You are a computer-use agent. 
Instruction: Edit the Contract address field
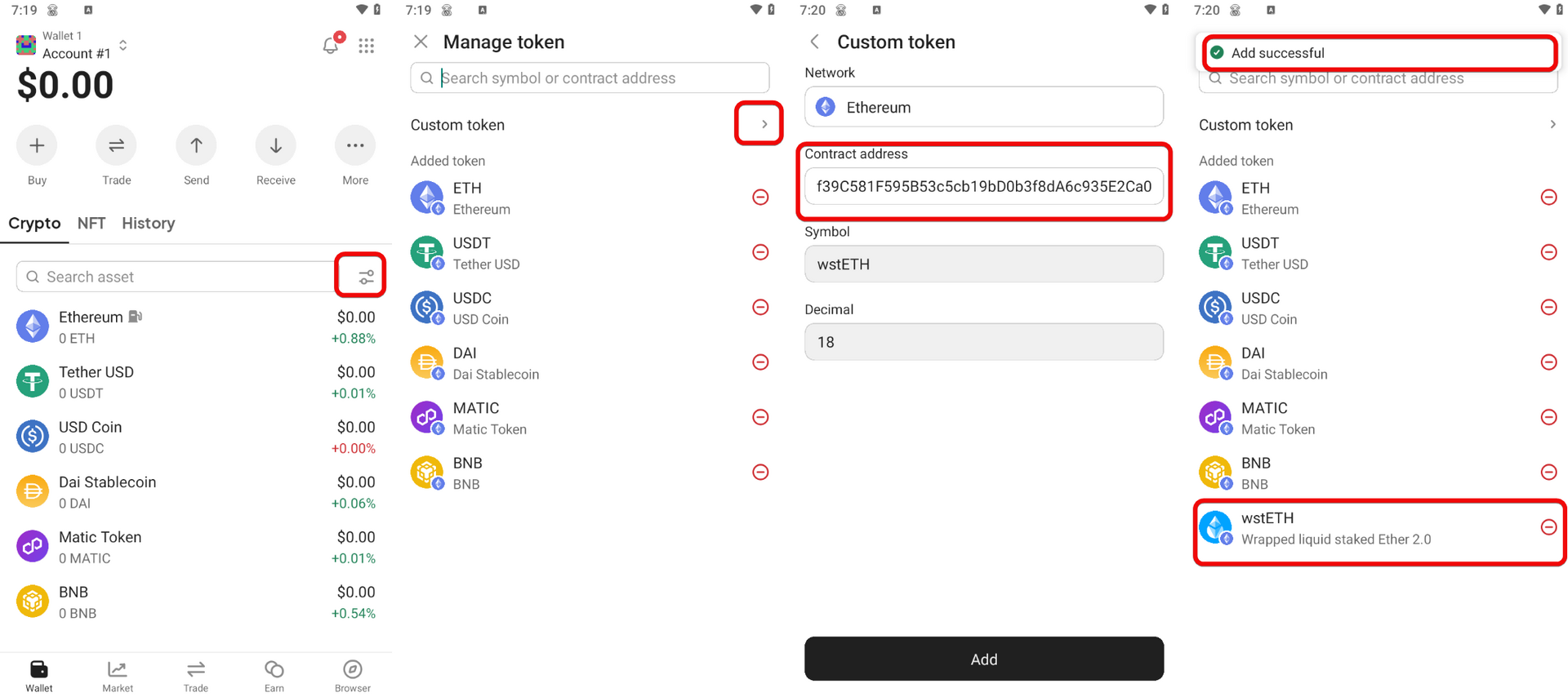pos(984,186)
